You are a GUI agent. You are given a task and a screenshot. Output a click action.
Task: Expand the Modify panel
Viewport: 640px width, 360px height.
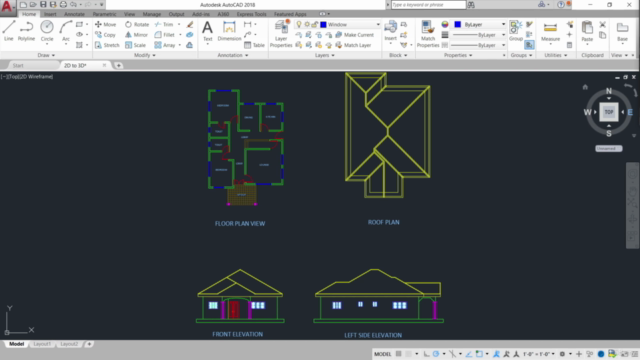tap(145, 55)
